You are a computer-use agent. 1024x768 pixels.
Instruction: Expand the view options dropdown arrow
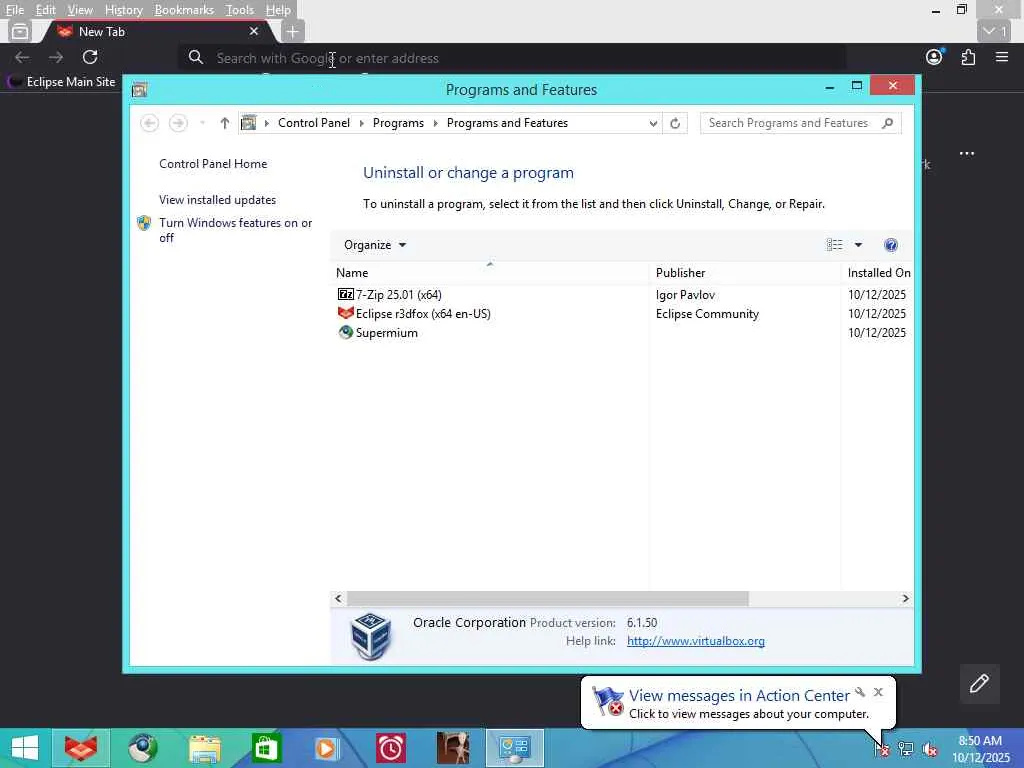(858, 245)
